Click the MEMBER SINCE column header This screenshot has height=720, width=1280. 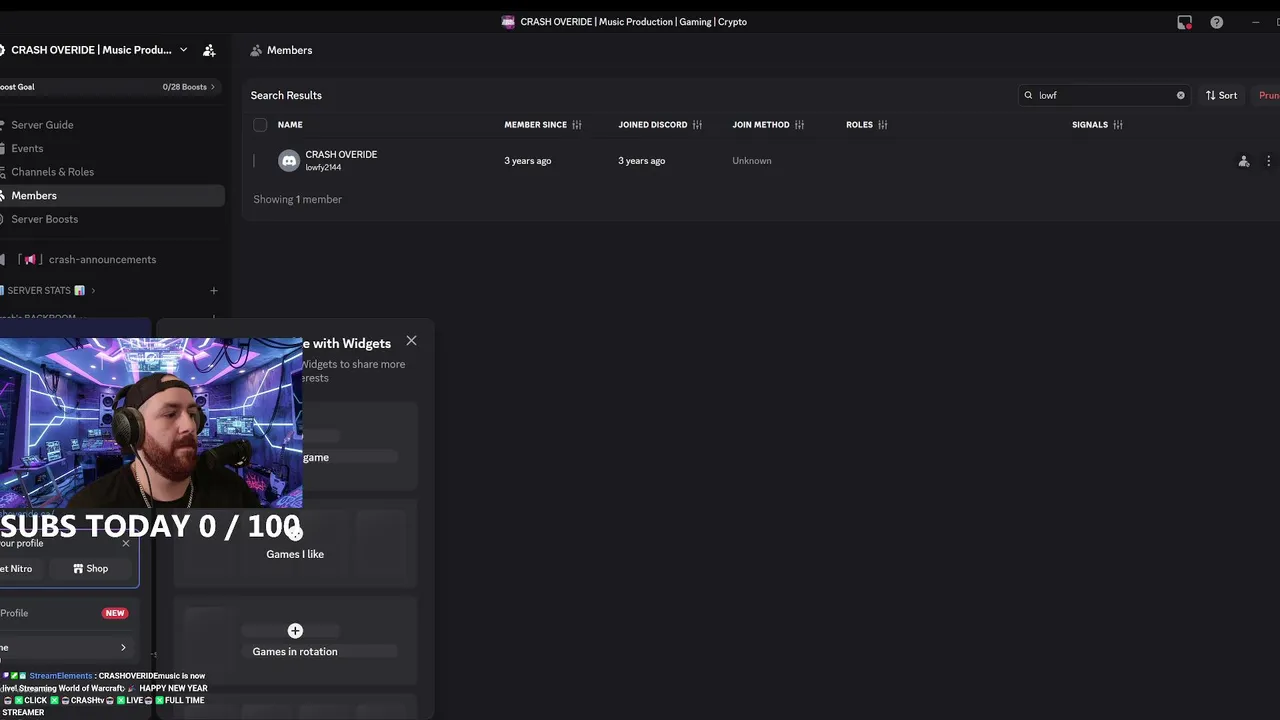pyautogui.click(x=535, y=125)
